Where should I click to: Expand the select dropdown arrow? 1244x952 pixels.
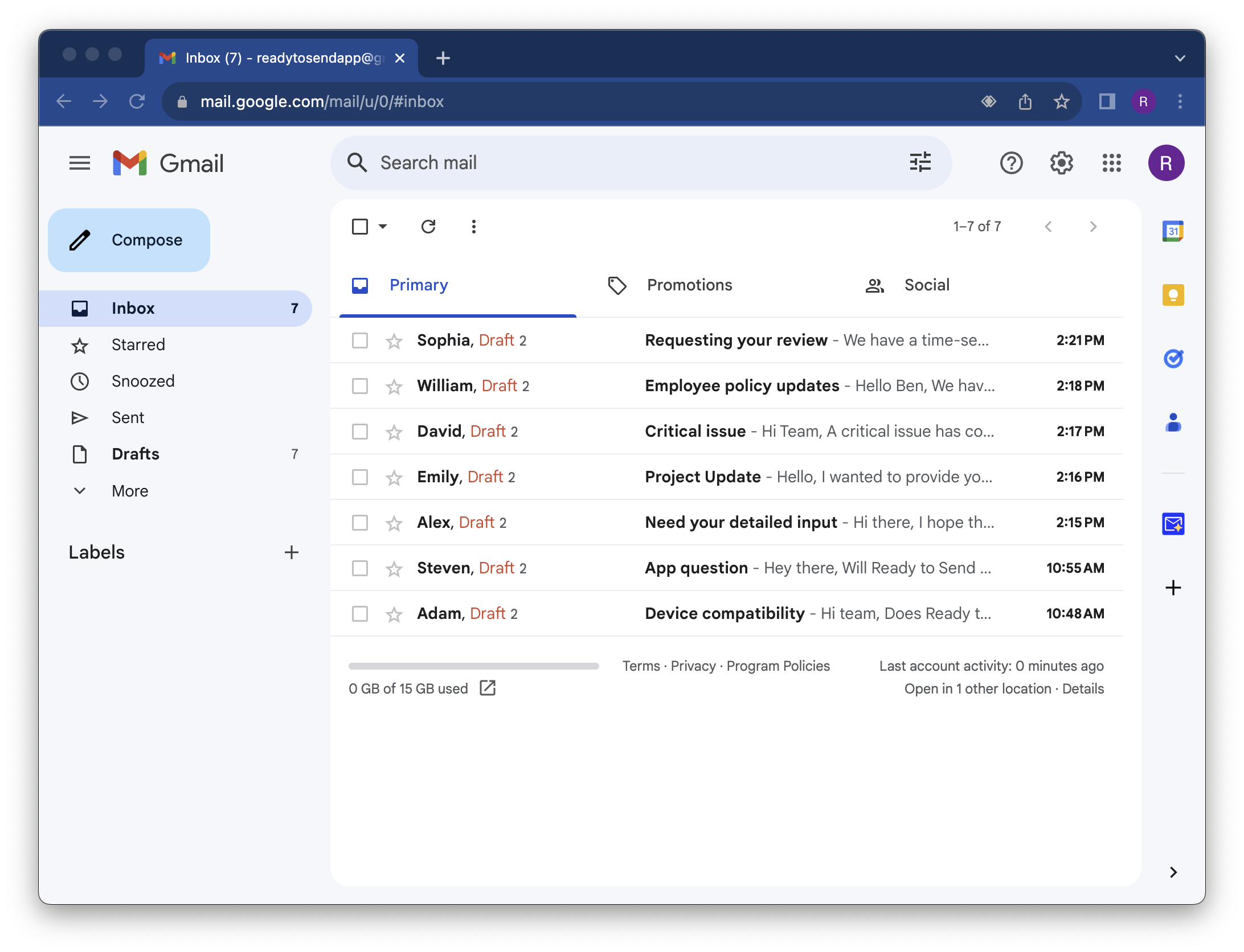tap(384, 227)
